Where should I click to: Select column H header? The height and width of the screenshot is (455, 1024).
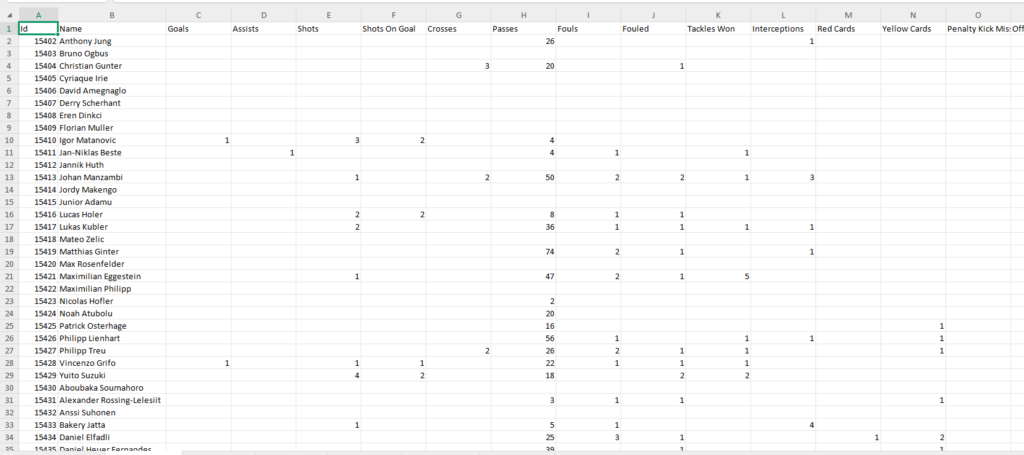coord(523,15)
